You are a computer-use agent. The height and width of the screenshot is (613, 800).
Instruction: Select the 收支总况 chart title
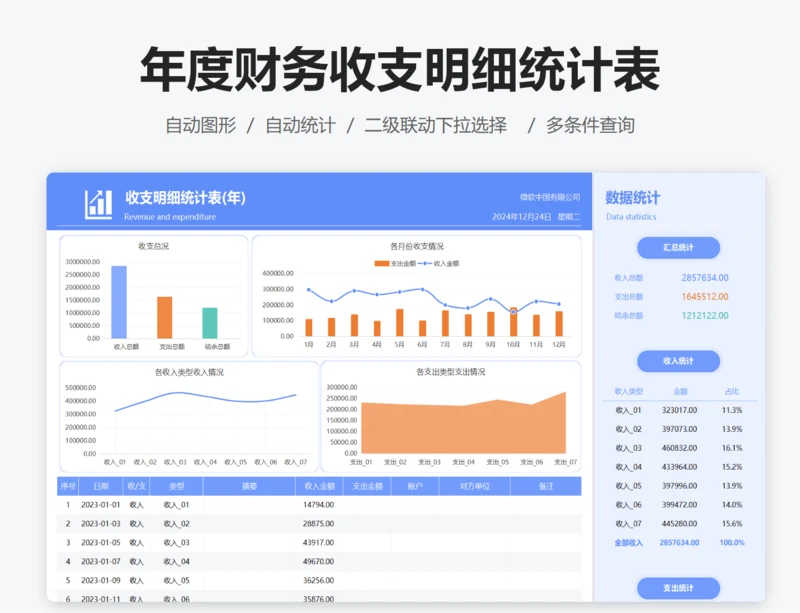click(154, 246)
